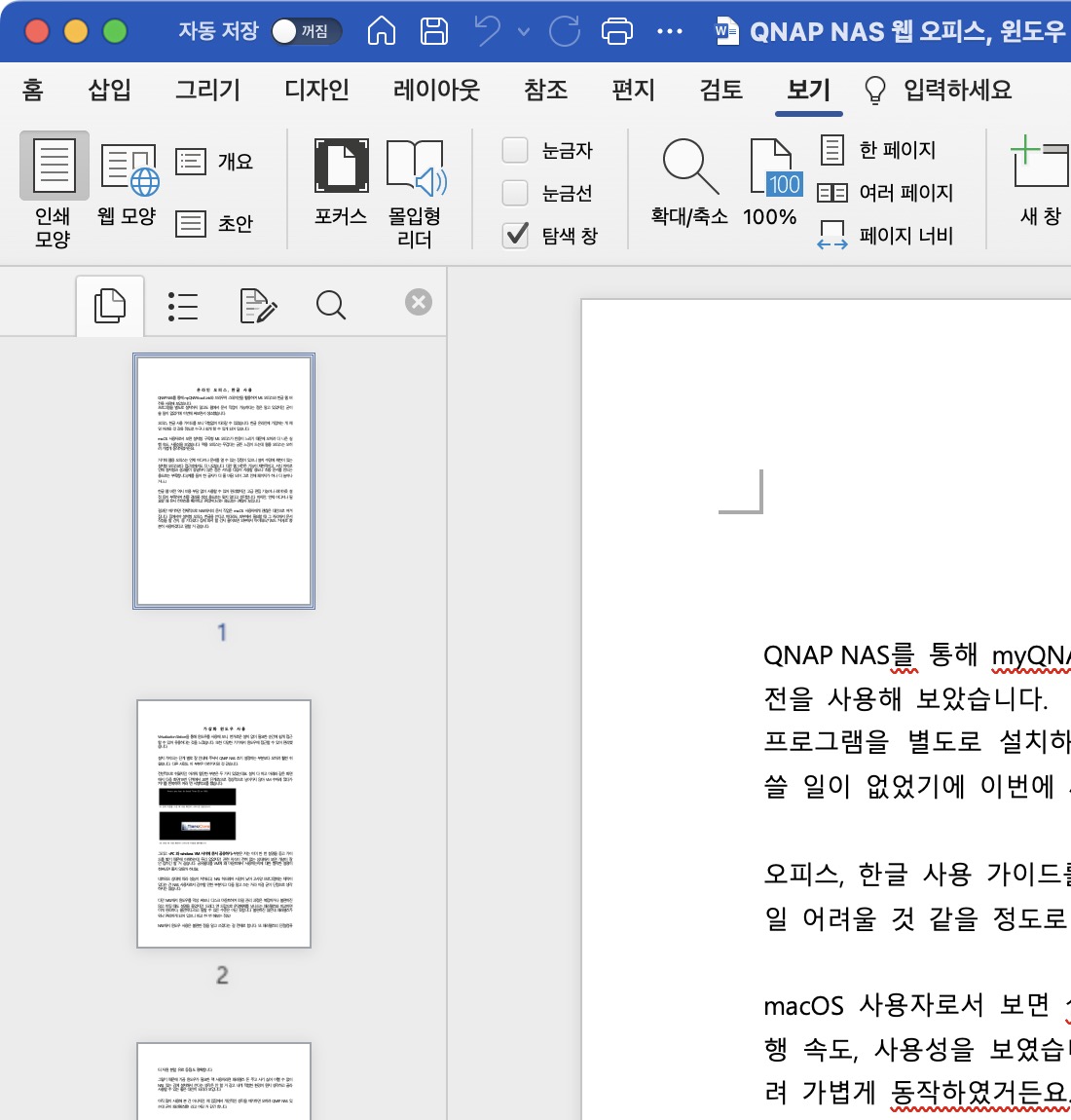Enter 포커스 focus mode

click(x=342, y=183)
